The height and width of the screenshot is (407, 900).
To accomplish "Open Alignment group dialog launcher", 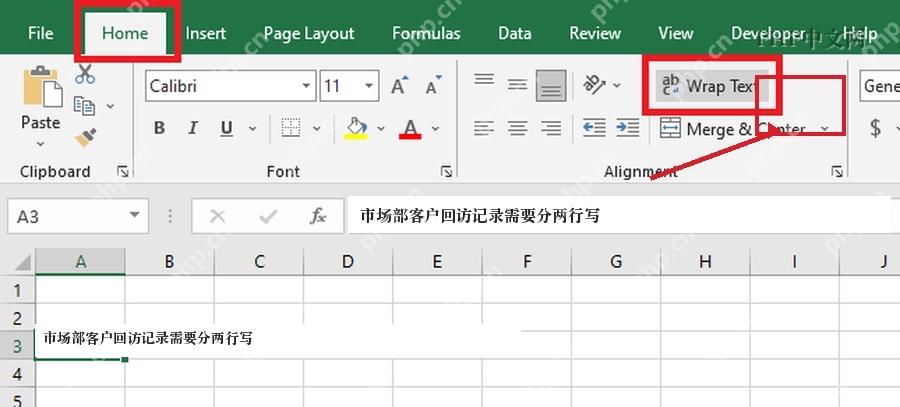I will coord(837,171).
